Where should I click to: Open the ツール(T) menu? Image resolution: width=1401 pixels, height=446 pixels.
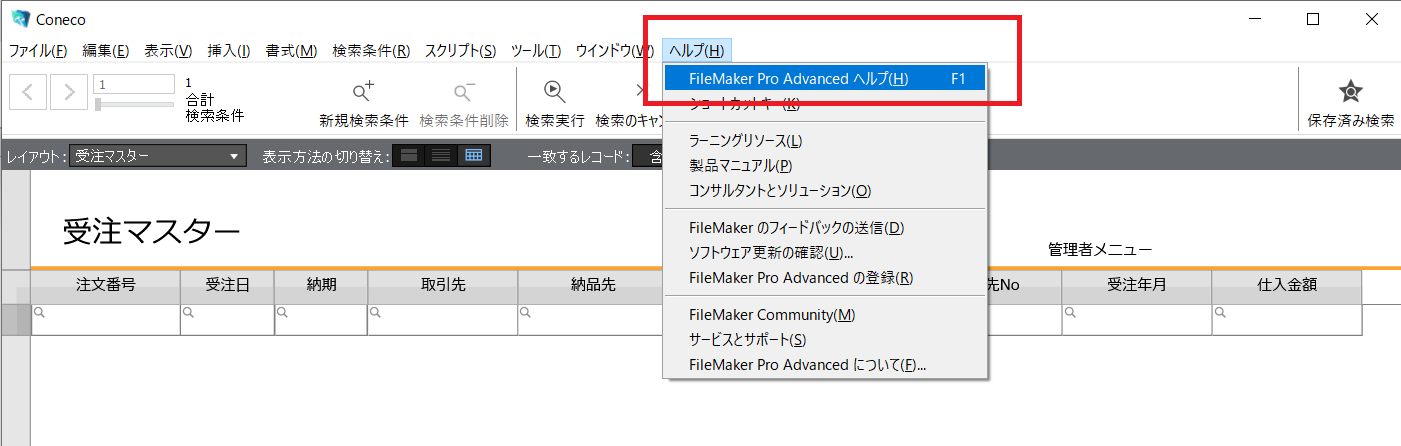(536, 50)
